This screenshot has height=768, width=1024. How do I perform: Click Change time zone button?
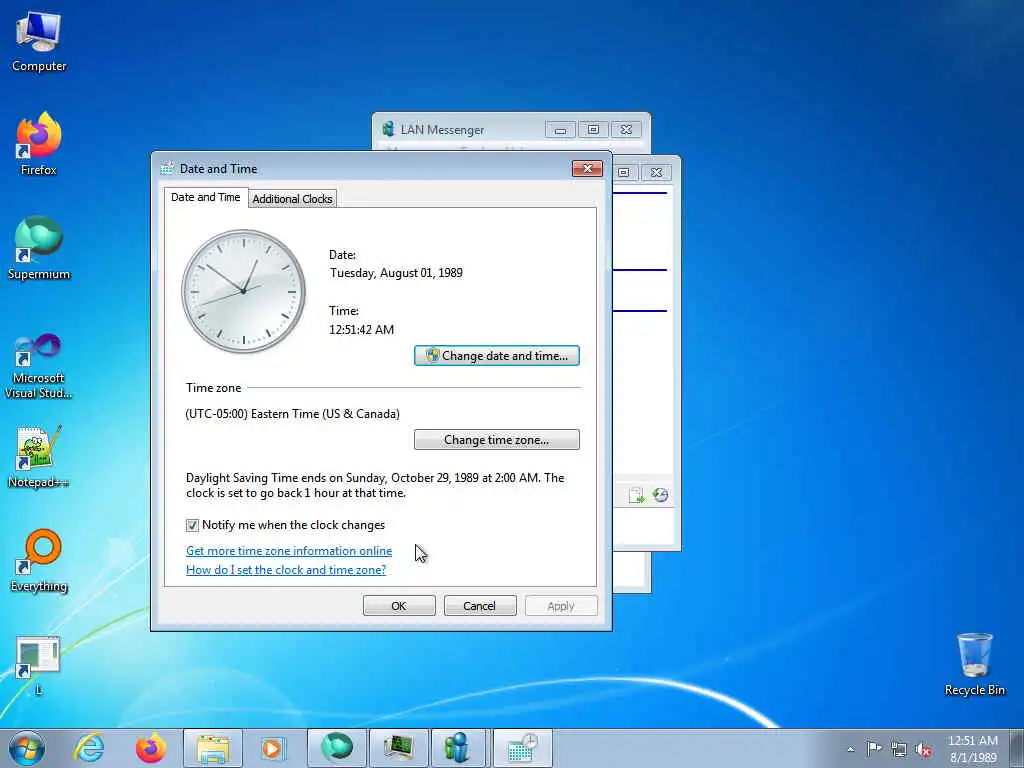point(496,440)
